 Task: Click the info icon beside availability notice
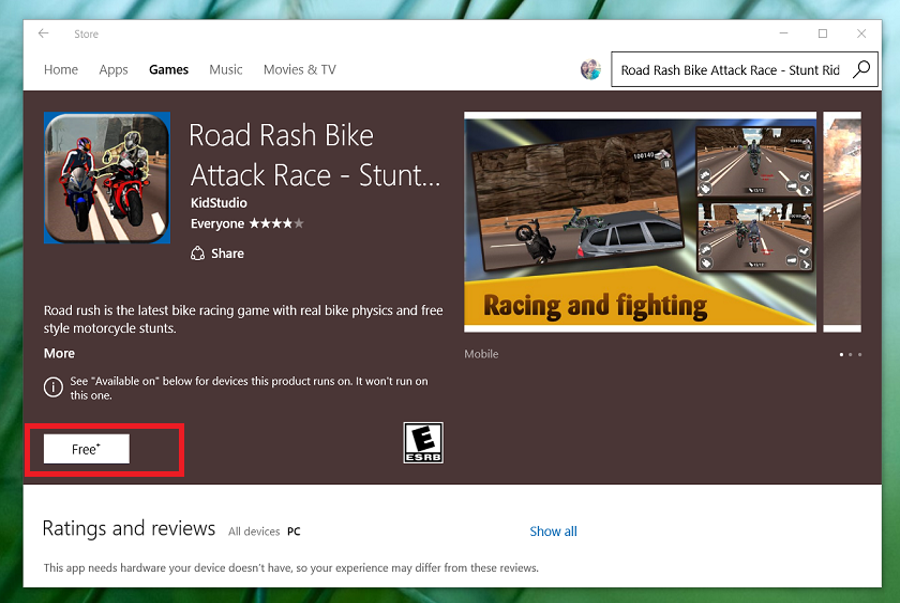[53, 388]
